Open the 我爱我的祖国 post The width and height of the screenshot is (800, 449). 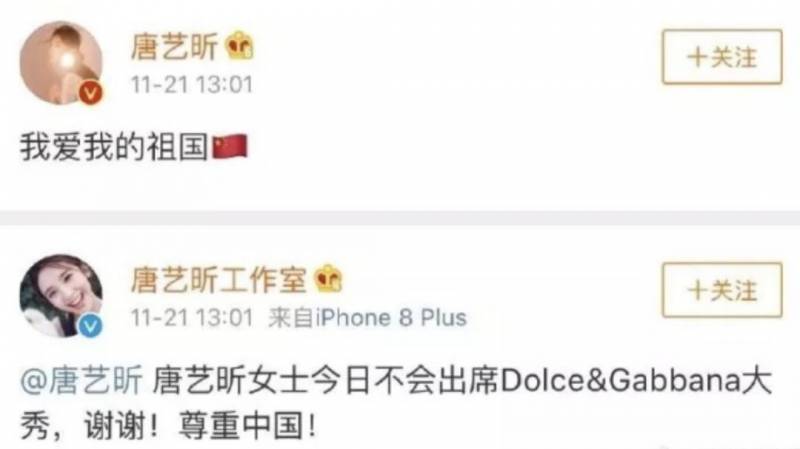click(134, 147)
